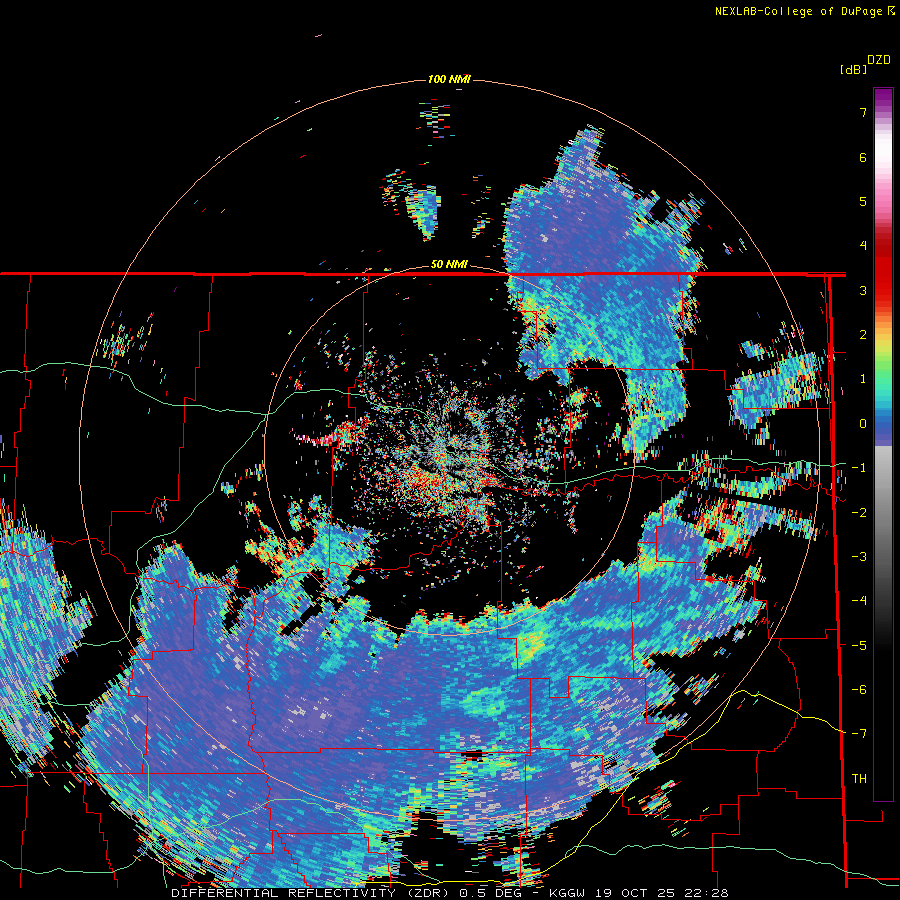The image size is (900, 900).
Task: Select the 2 value on the legend
Action: (x=863, y=335)
